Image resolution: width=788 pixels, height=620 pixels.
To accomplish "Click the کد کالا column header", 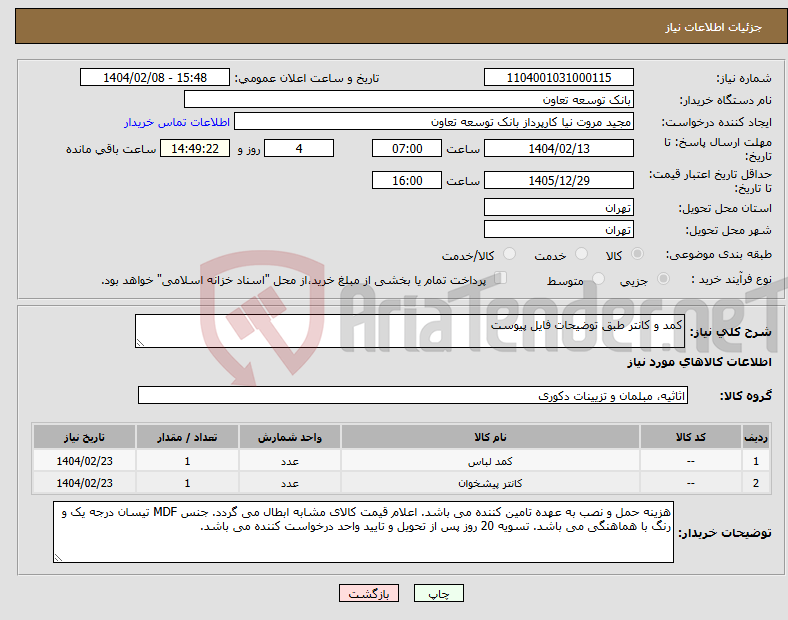I will click(691, 437).
